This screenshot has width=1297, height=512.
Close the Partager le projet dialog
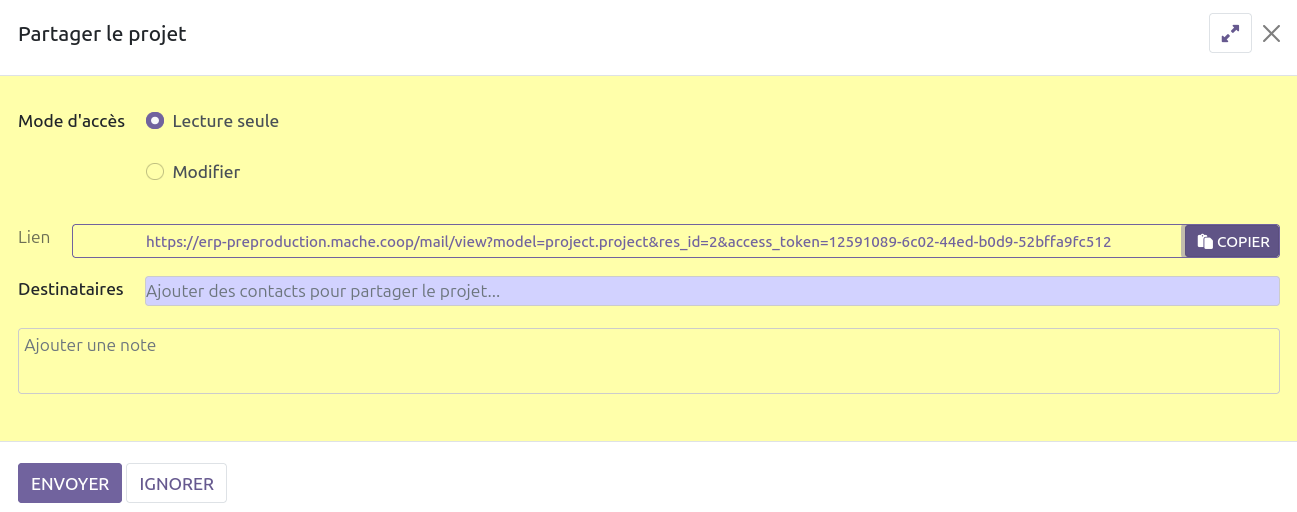1271,33
